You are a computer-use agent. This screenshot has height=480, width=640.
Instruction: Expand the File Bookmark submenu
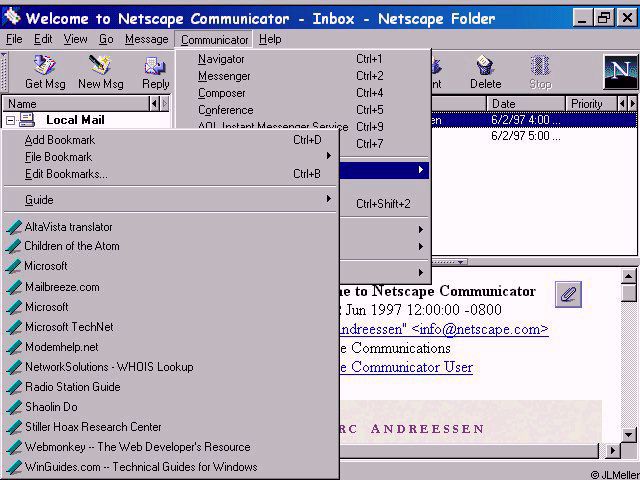coord(328,156)
